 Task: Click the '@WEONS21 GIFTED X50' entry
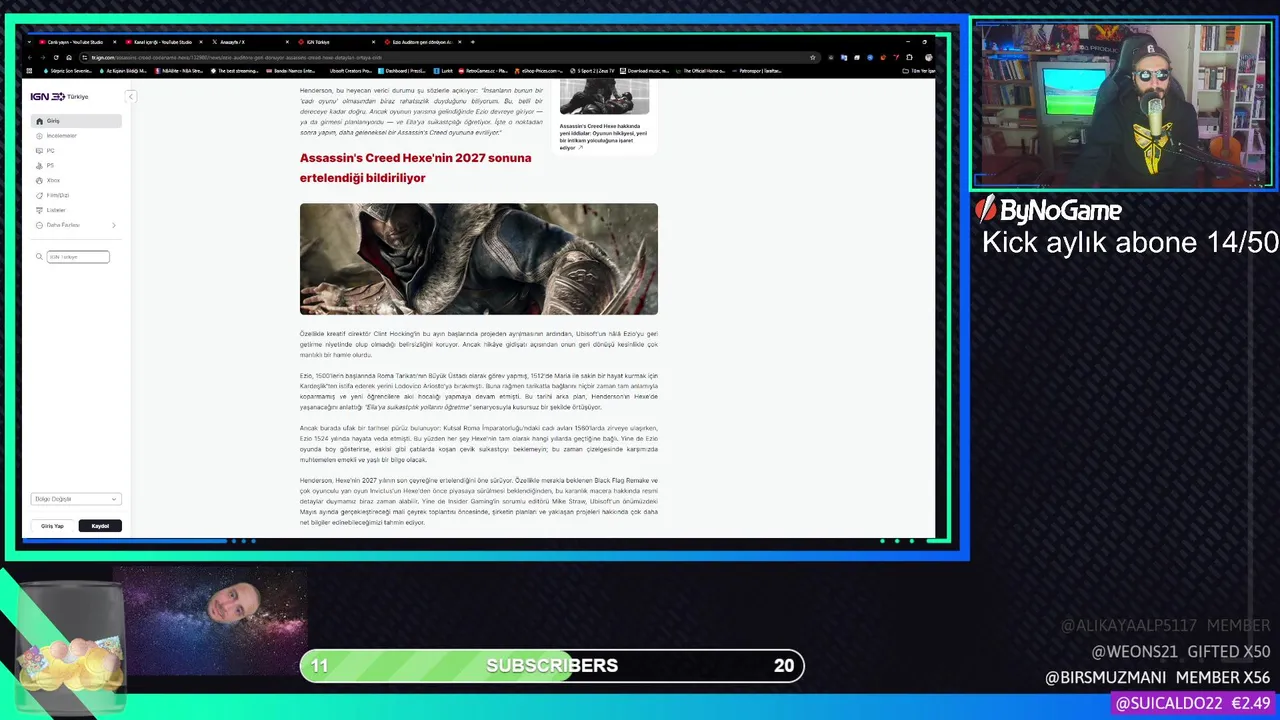[x=1181, y=652]
